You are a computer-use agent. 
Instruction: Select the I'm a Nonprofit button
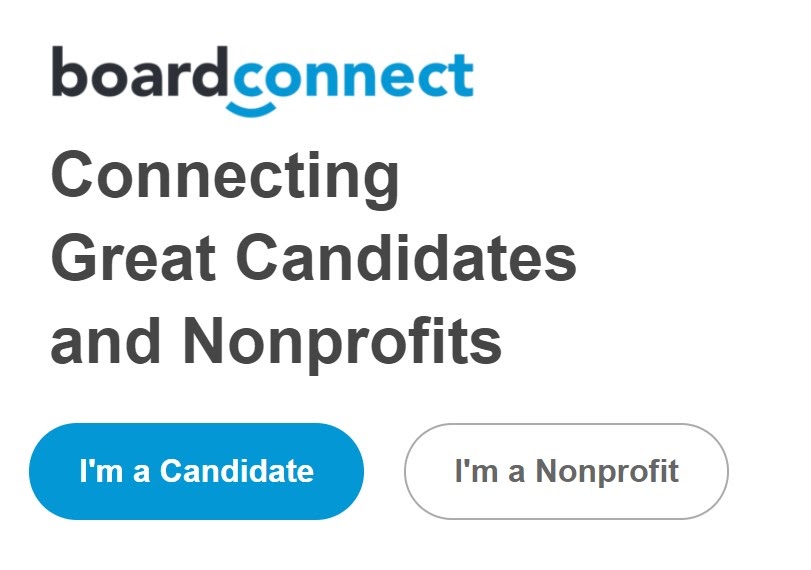tap(566, 471)
